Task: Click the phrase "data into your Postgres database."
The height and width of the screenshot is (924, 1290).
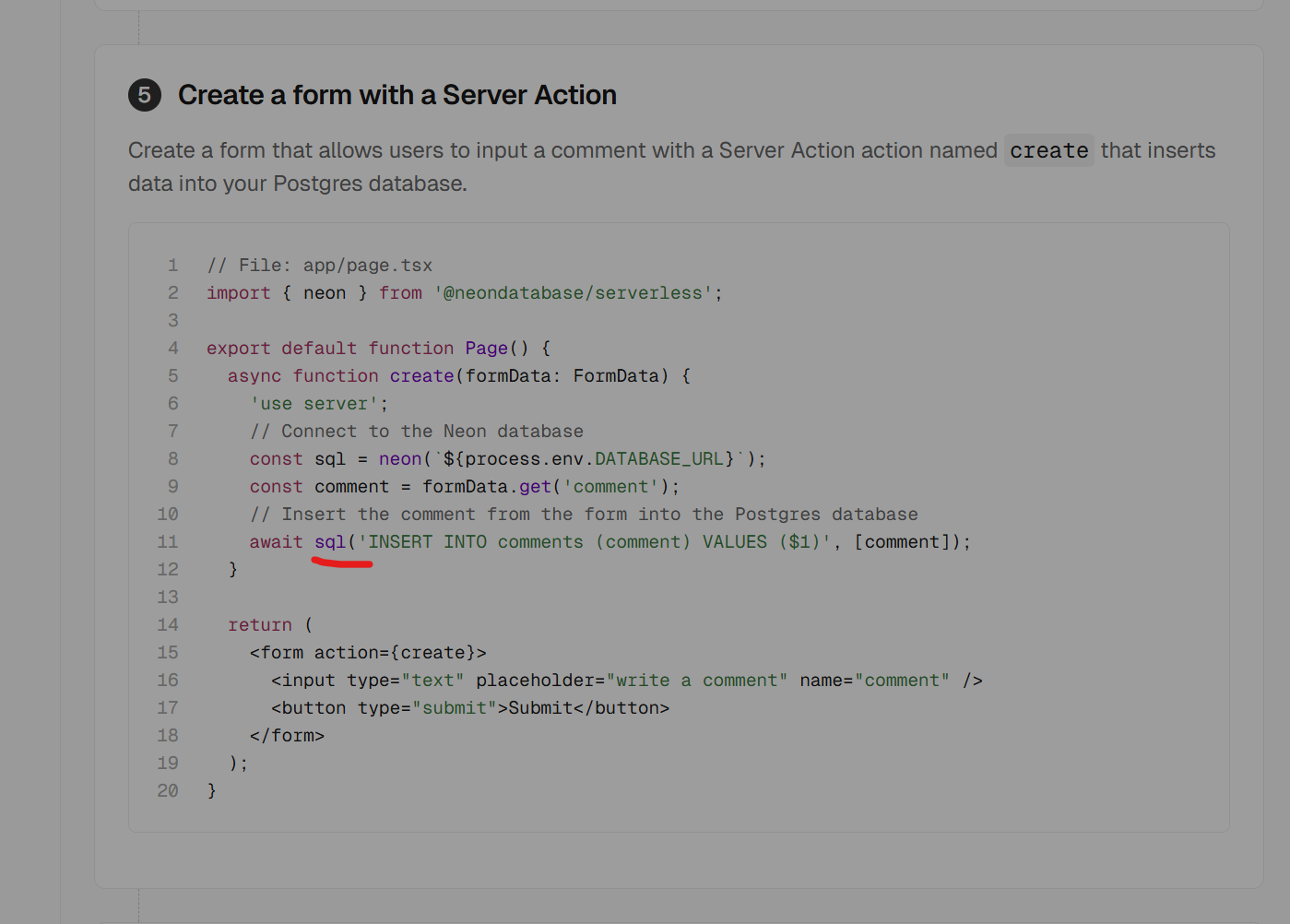Action: click(298, 184)
